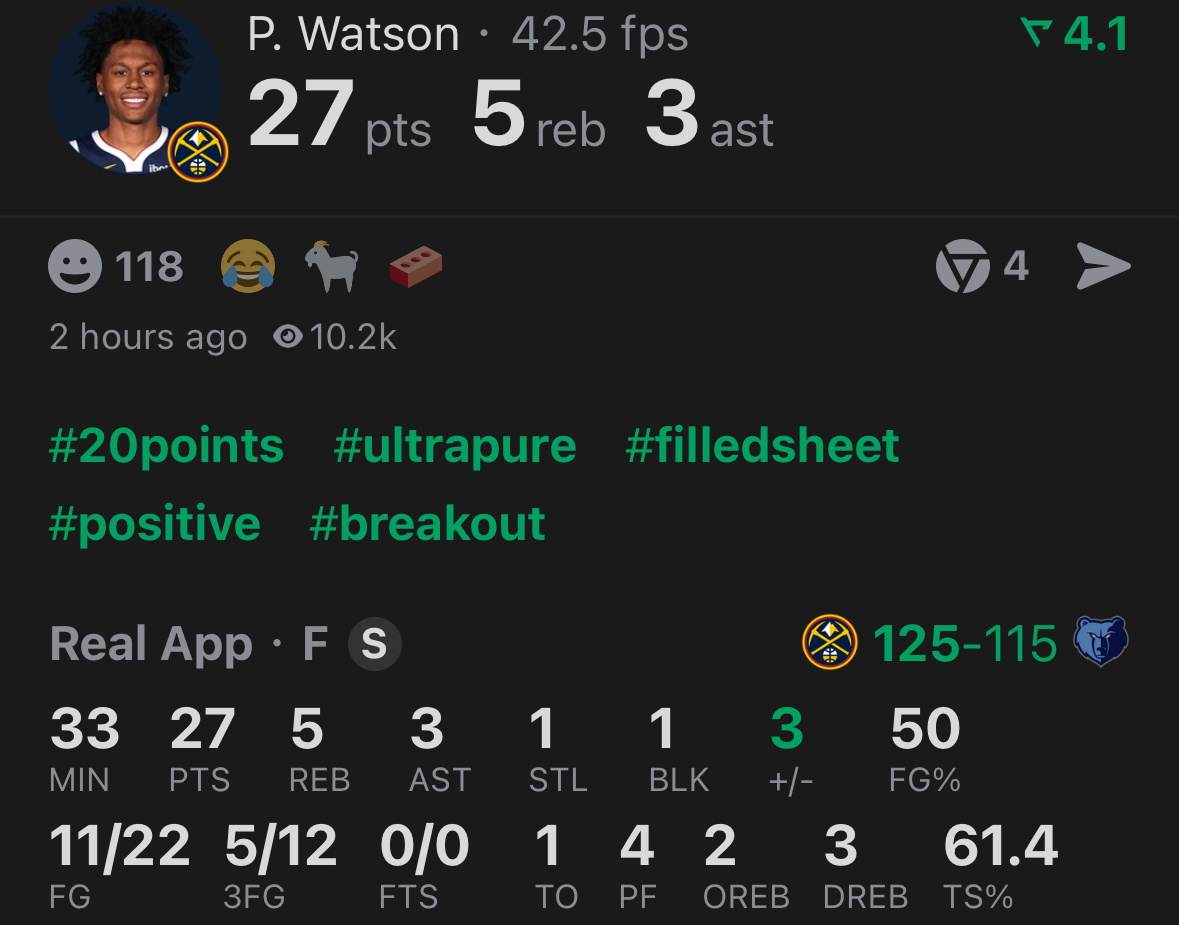Open the #ultrapure hashtag

(x=455, y=446)
